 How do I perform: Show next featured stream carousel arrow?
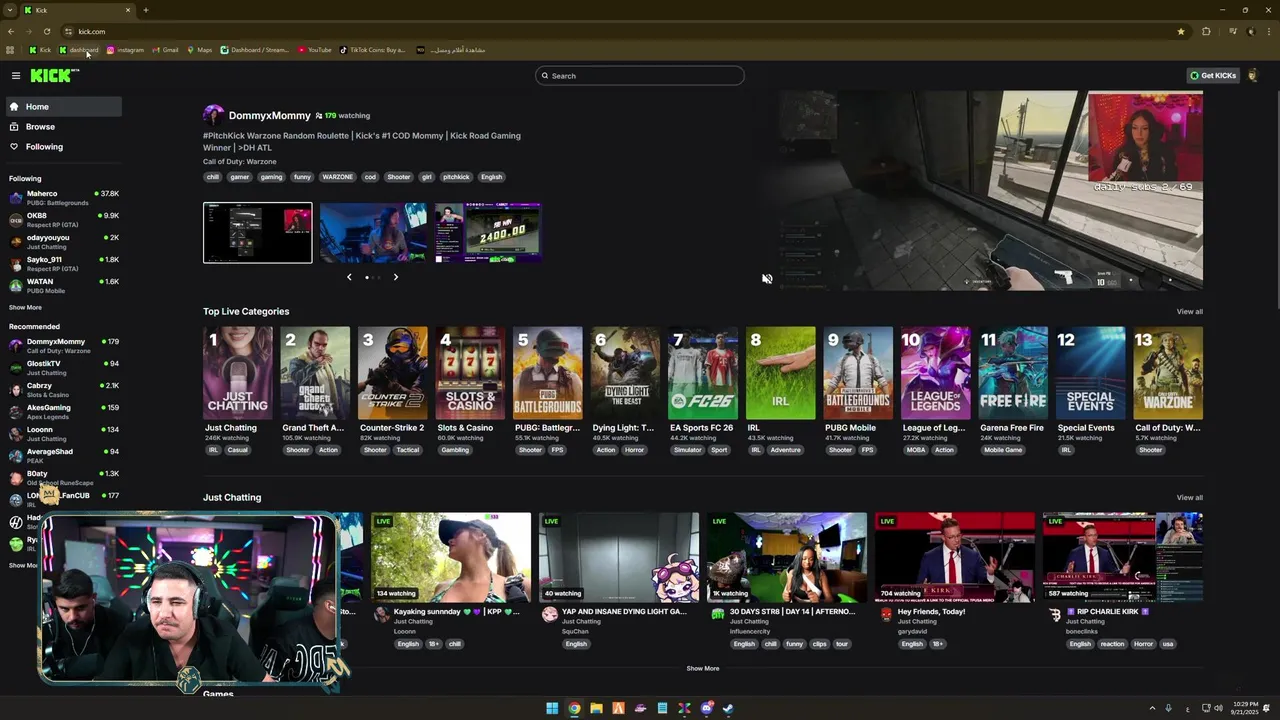pyautogui.click(x=395, y=277)
